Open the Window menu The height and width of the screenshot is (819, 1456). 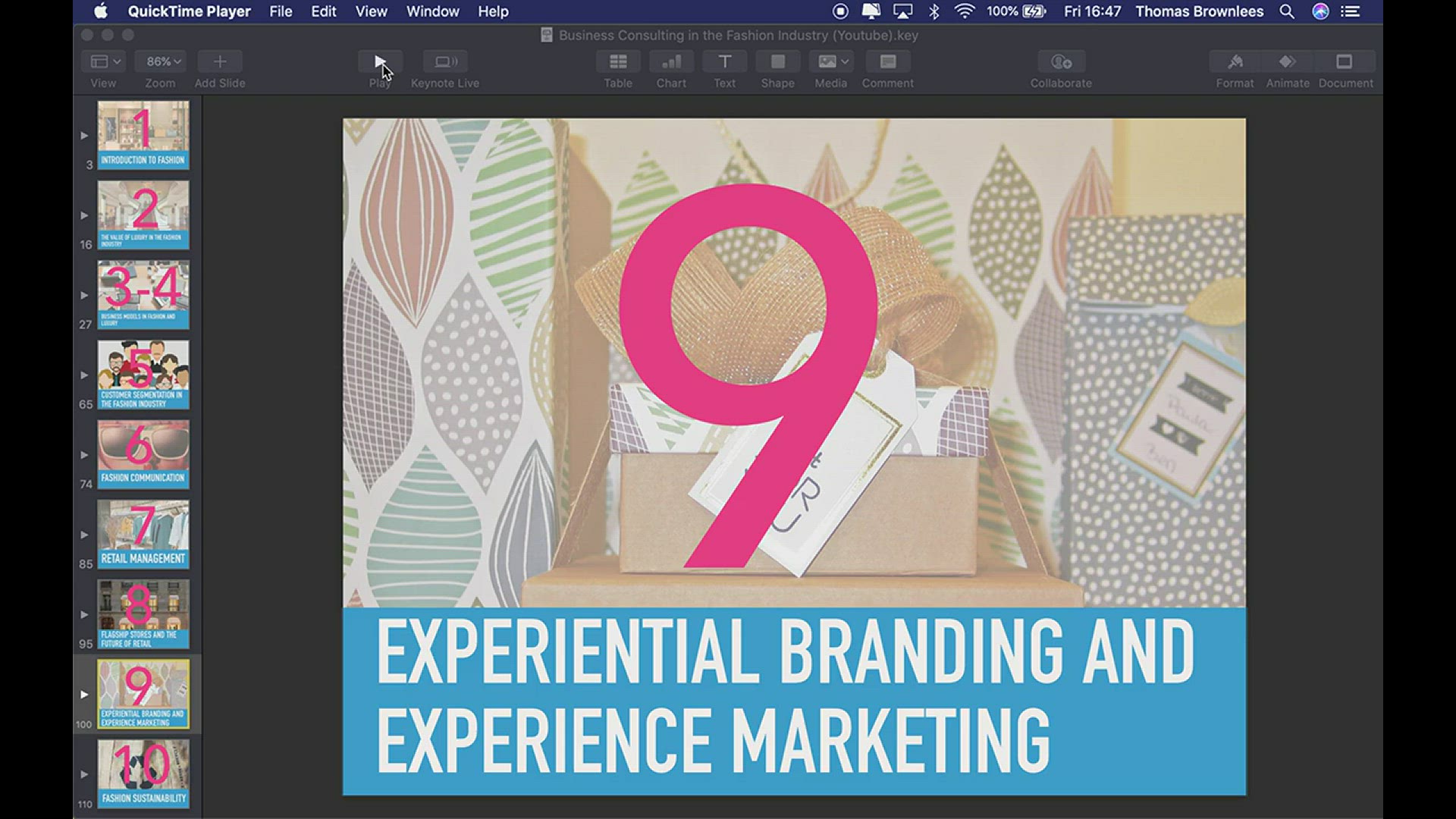(432, 11)
